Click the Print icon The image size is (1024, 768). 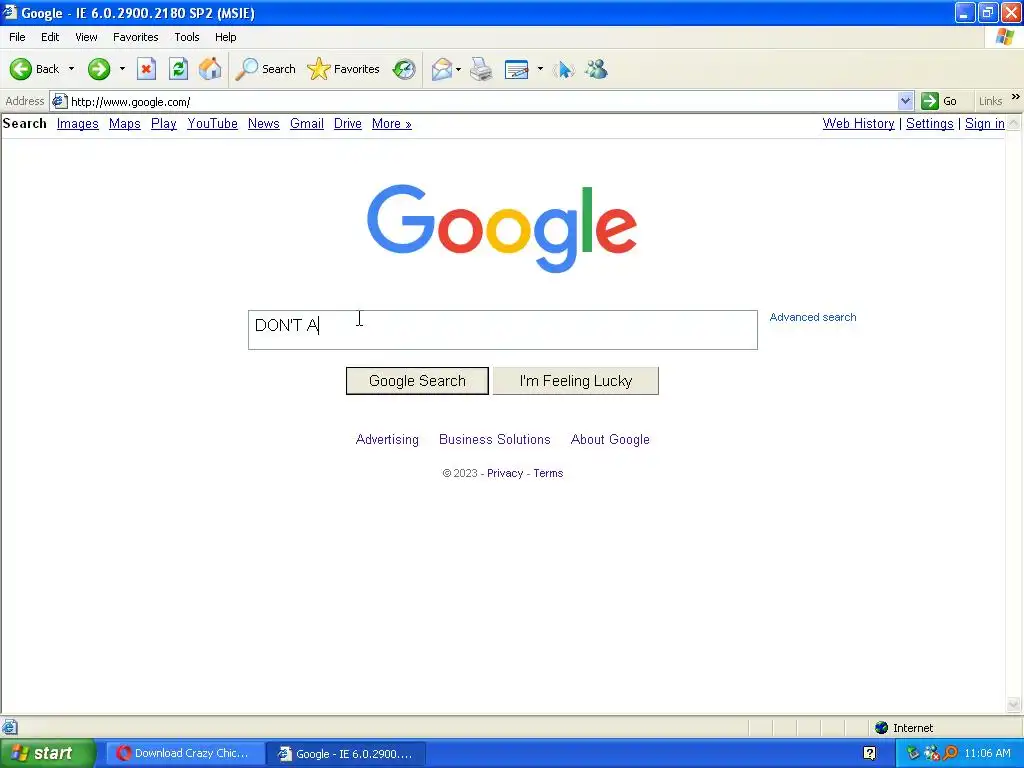click(481, 69)
